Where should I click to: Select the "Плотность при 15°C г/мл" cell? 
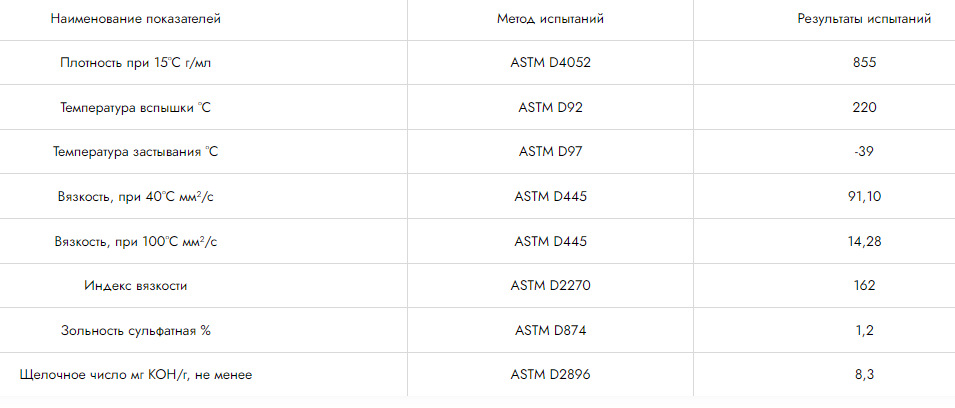[x=136, y=63]
